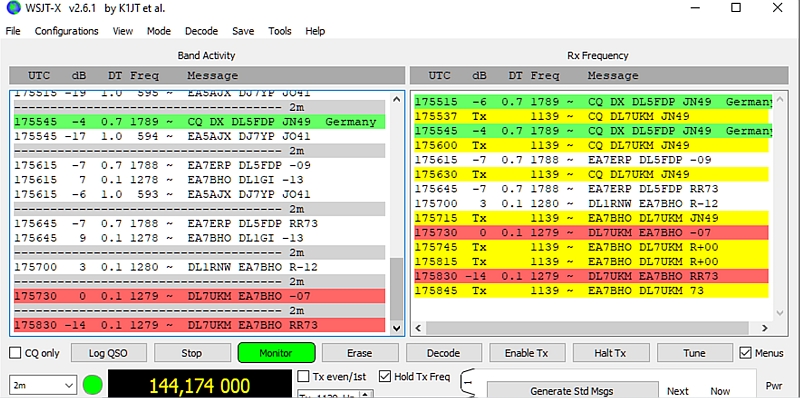Click the 144,174 000 frequency display
This screenshot has height=398, width=800.
tap(199, 385)
